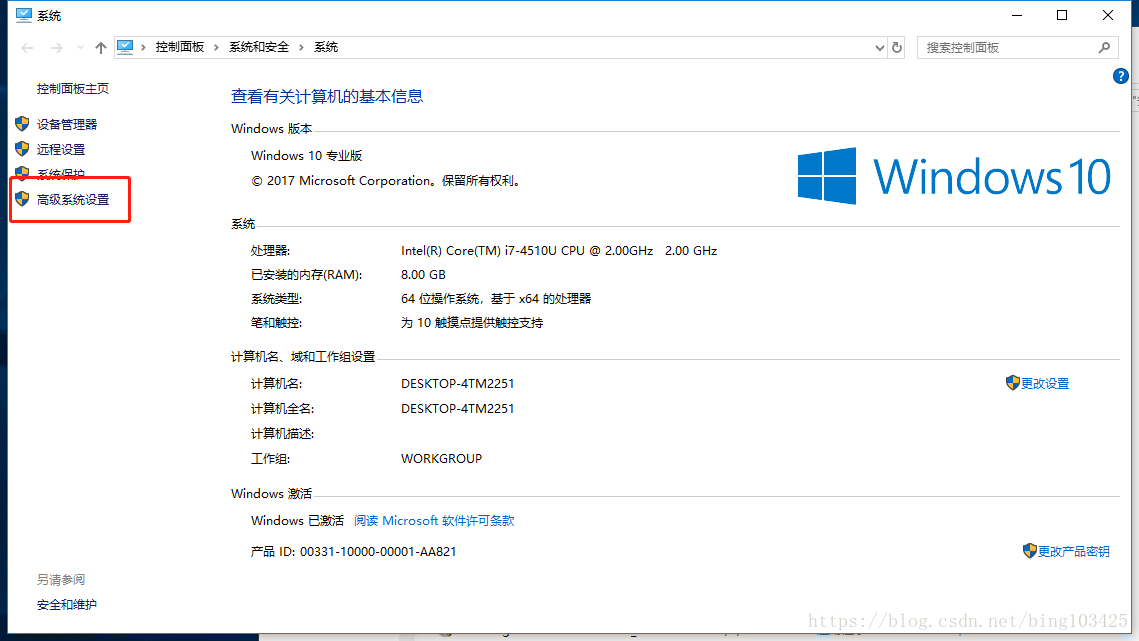
Task: Open 远程设置 link
Action: (x=61, y=150)
